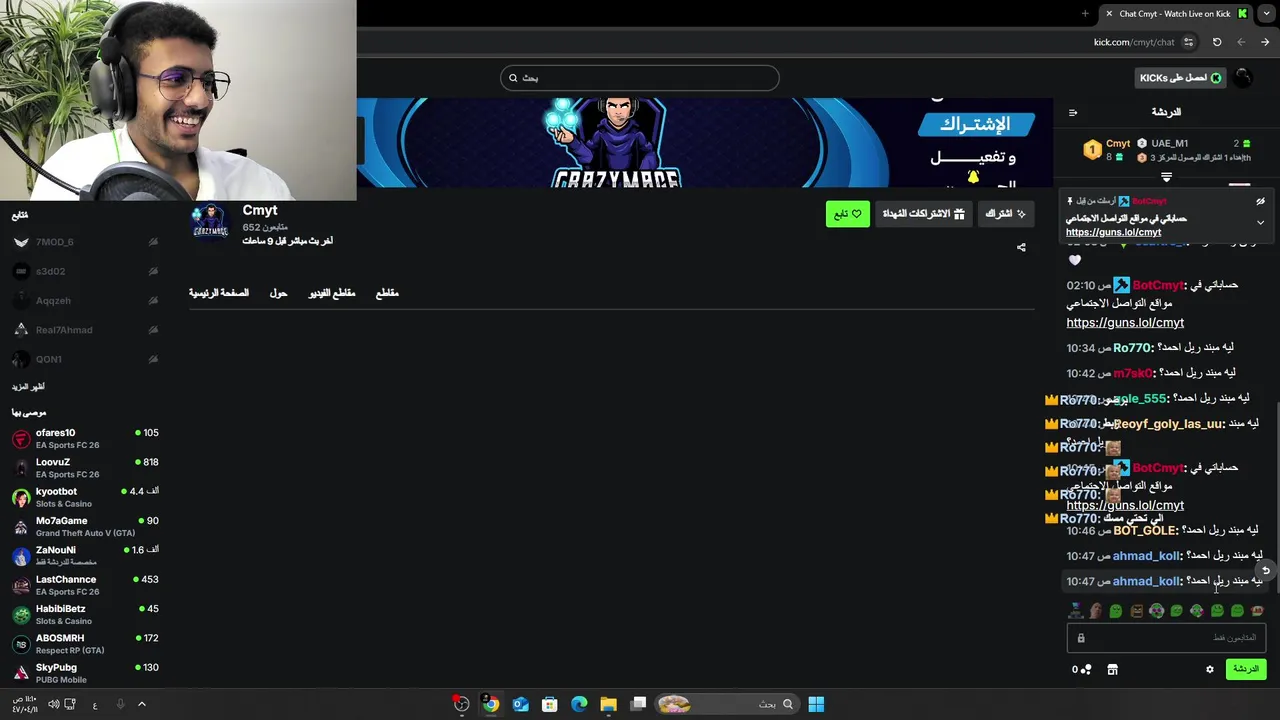Open Windows Start menu
This screenshot has width=1280, height=720.
tap(816, 704)
